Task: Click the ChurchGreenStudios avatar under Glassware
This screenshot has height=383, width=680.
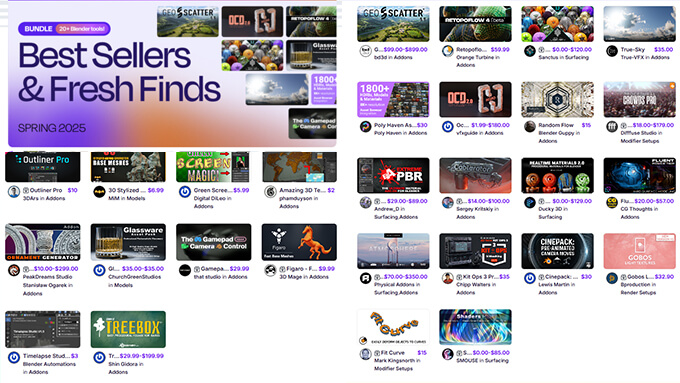Action: point(99,270)
